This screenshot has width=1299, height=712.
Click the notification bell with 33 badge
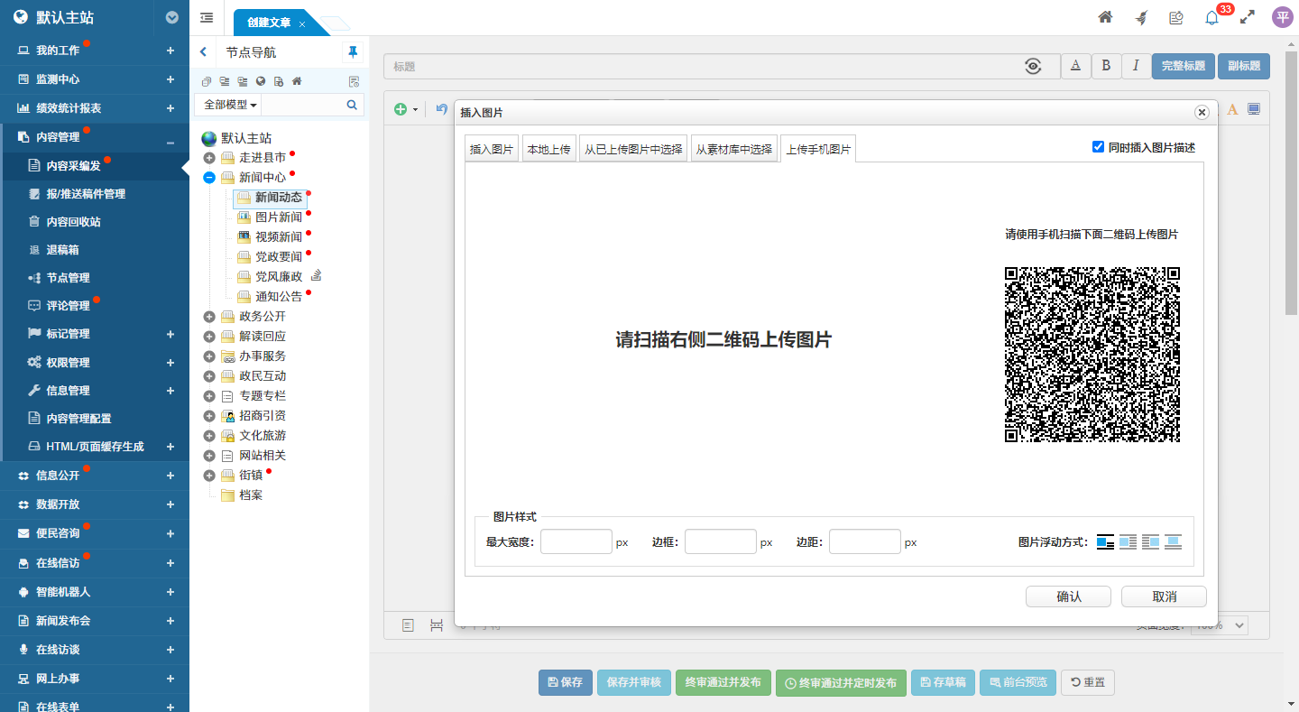pos(1212,18)
